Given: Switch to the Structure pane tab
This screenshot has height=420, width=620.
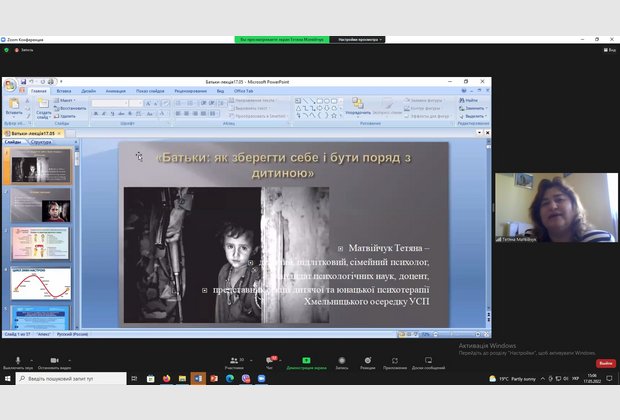Looking at the screenshot, I should [x=42, y=142].
